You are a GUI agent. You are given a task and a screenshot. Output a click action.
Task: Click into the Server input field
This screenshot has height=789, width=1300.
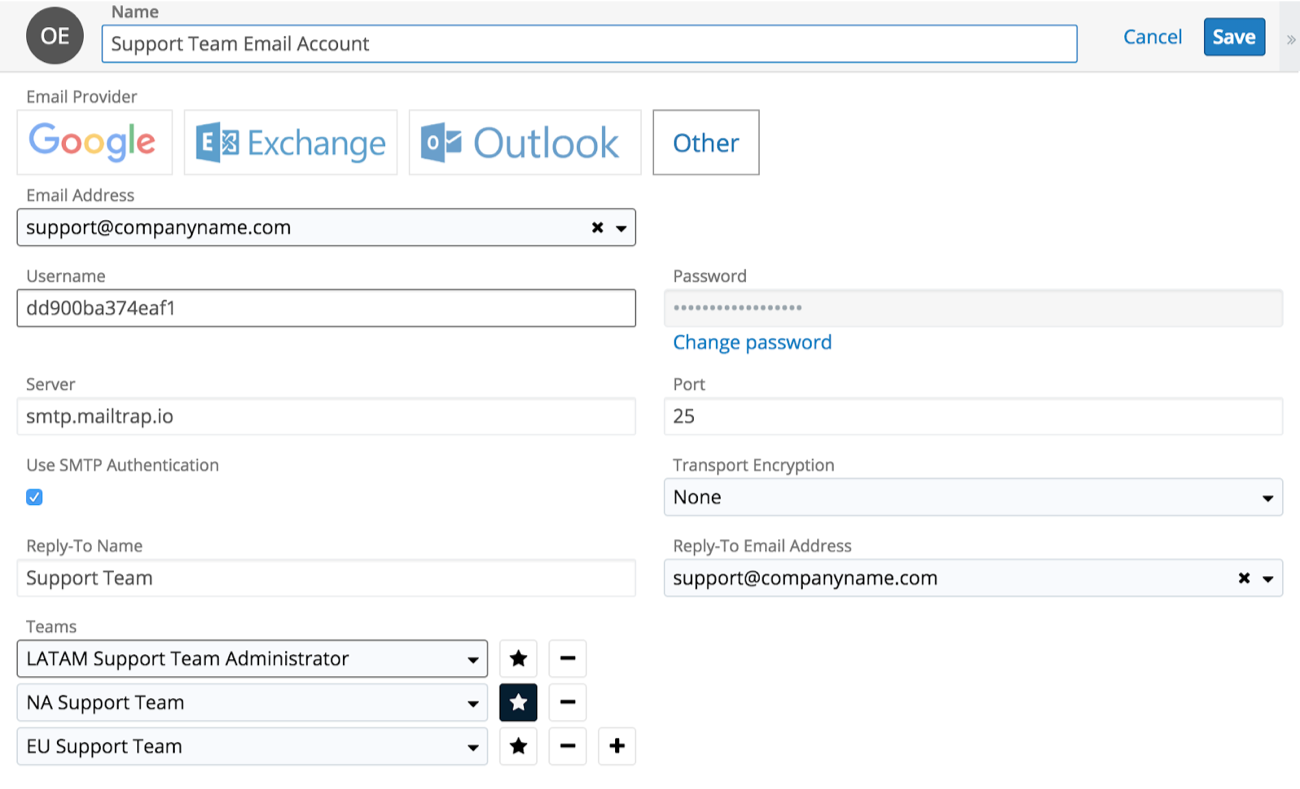click(326, 416)
